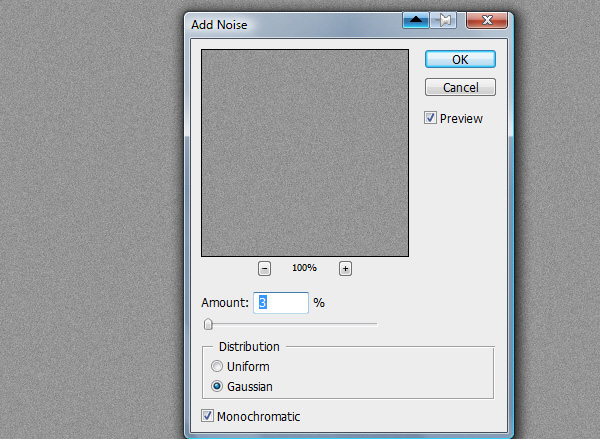Click the Distribution group label

(x=249, y=347)
